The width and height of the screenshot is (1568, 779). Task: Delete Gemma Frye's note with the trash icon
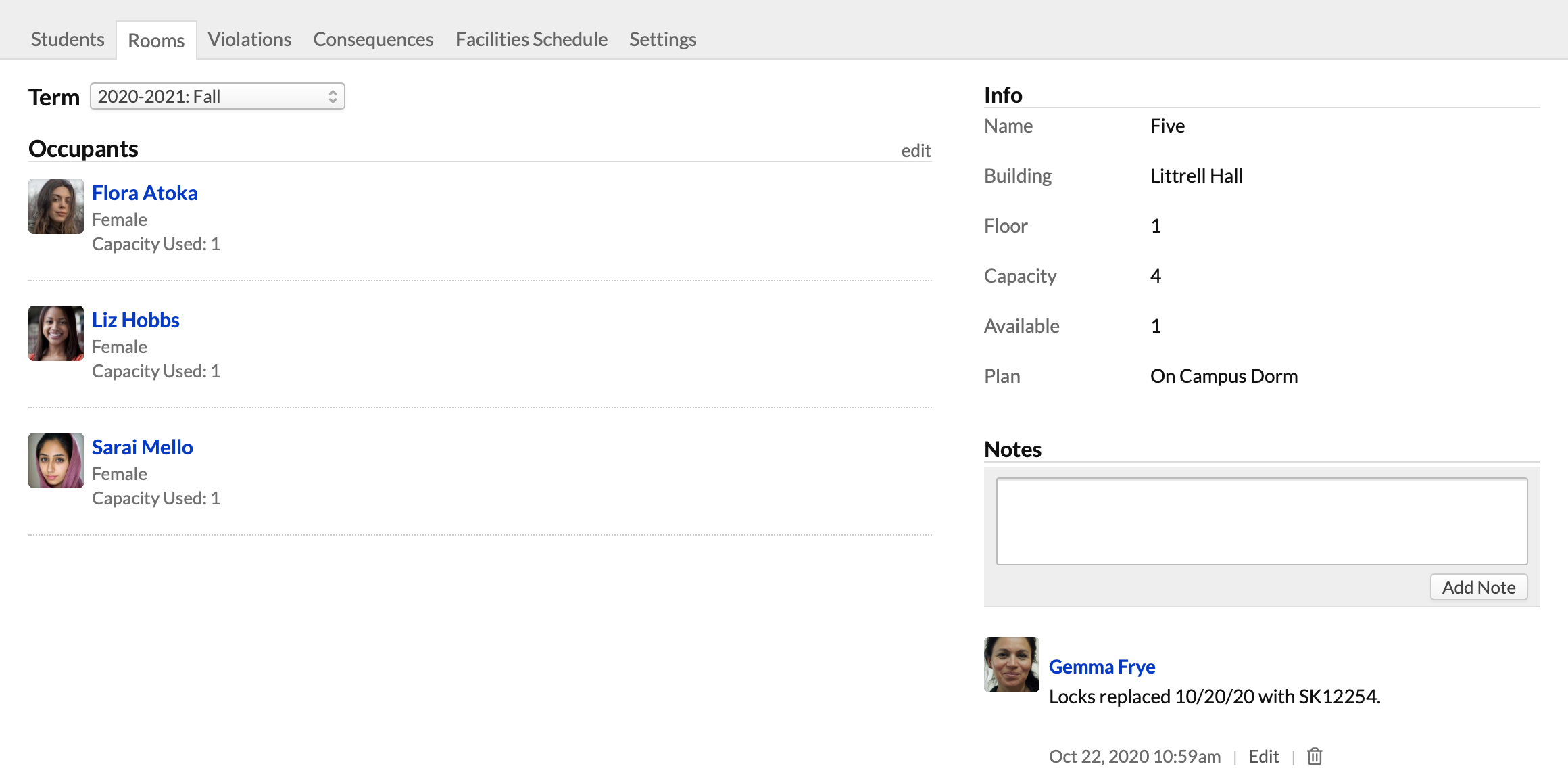coord(1314,756)
